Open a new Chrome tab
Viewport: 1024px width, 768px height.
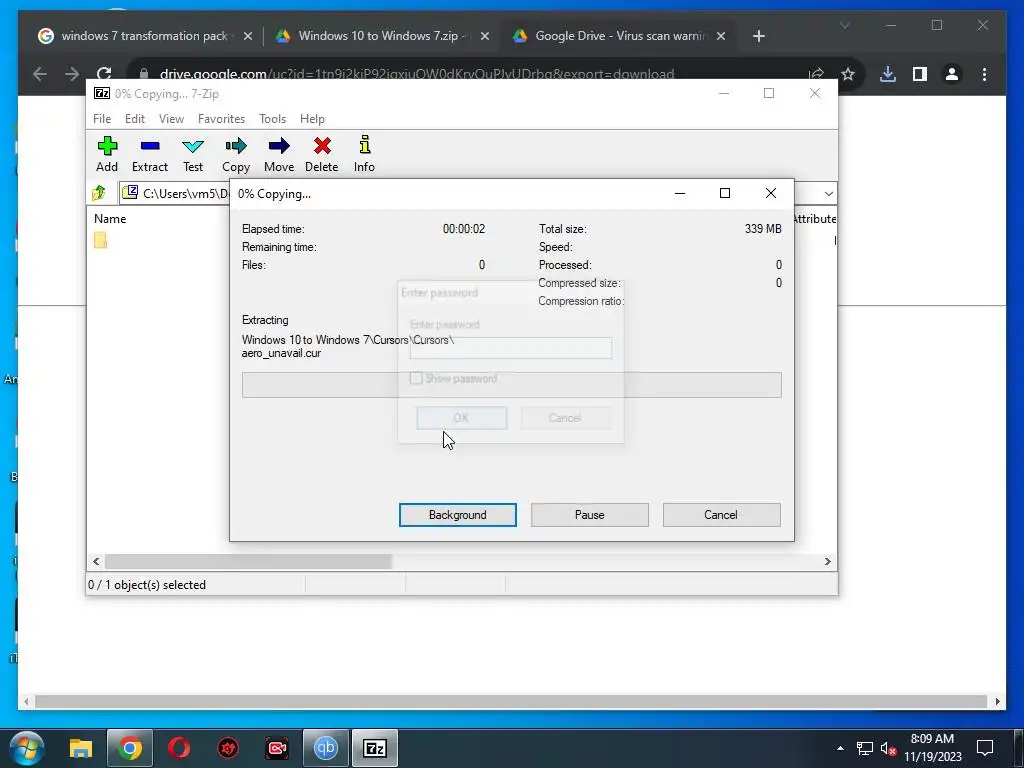pos(758,36)
